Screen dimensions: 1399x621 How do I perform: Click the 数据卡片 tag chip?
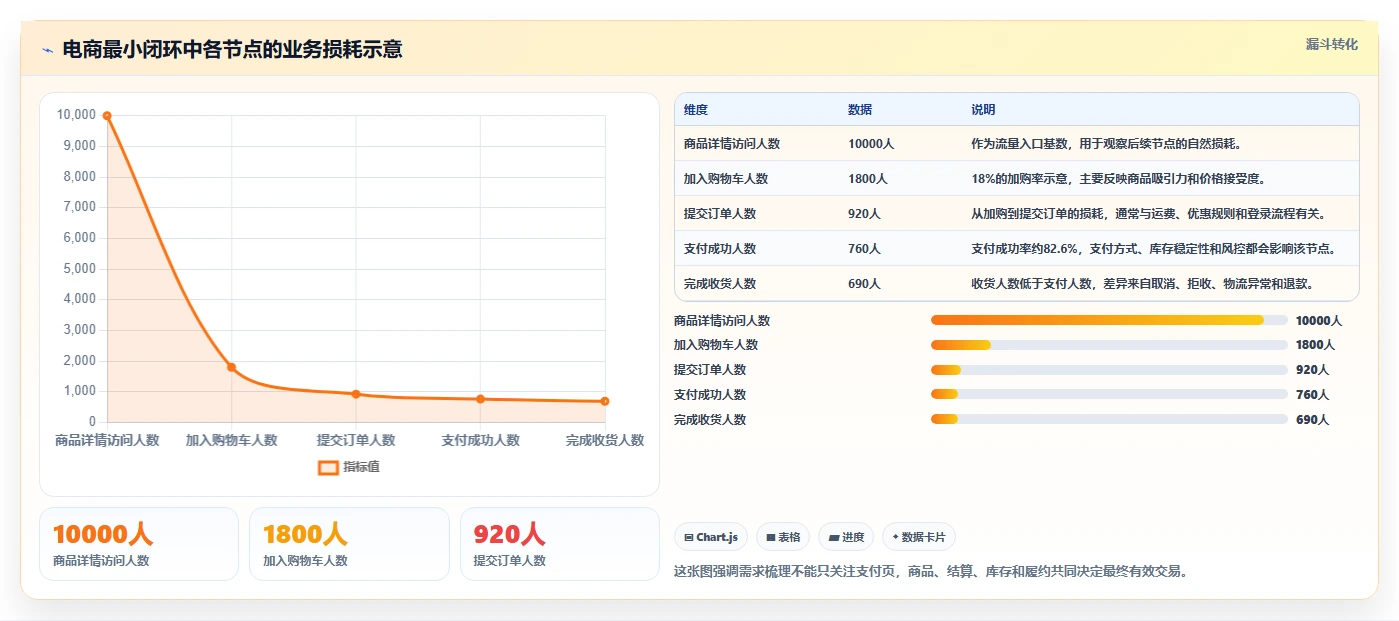918,537
